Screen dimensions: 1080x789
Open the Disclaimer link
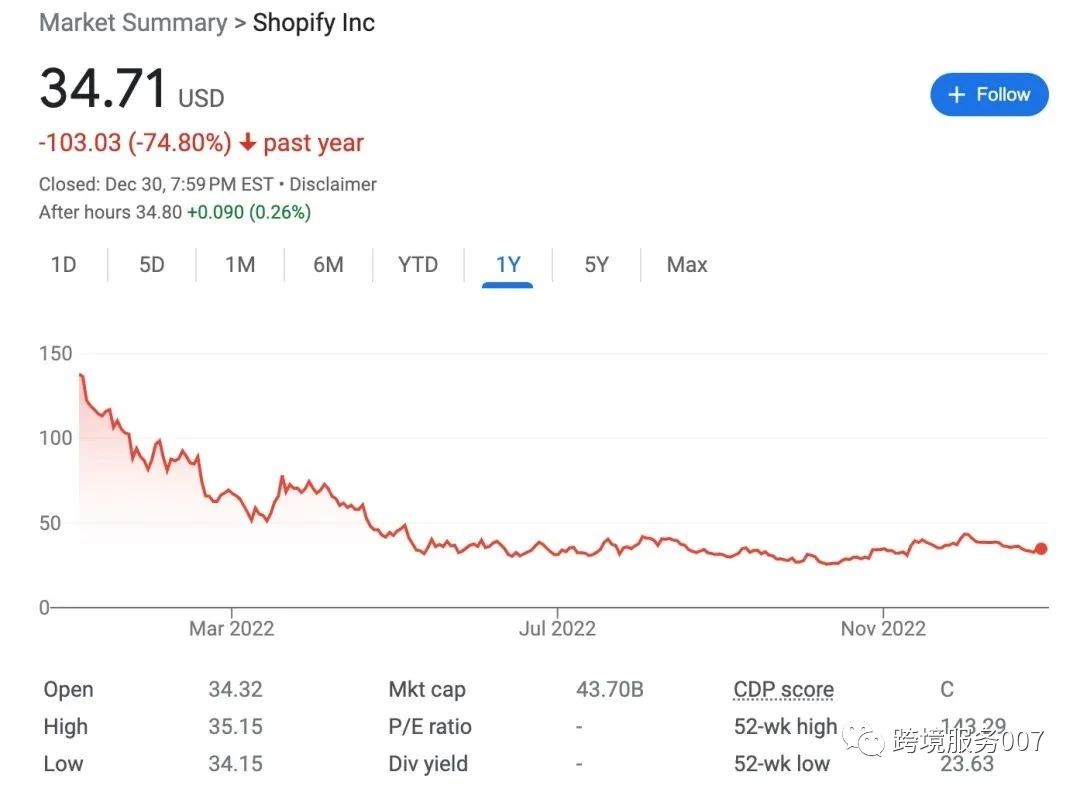click(x=333, y=184)
